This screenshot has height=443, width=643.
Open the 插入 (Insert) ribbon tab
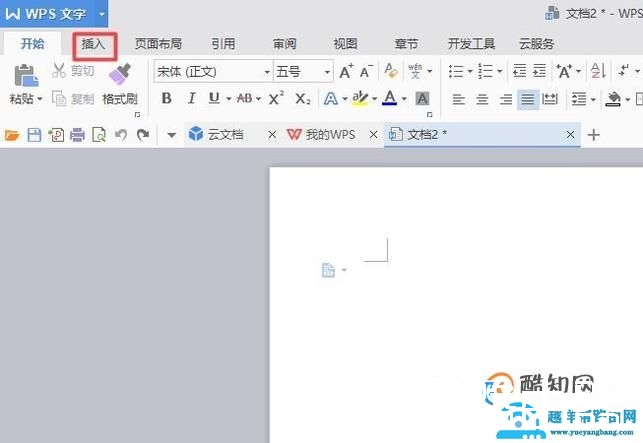(x=94, y=44)
